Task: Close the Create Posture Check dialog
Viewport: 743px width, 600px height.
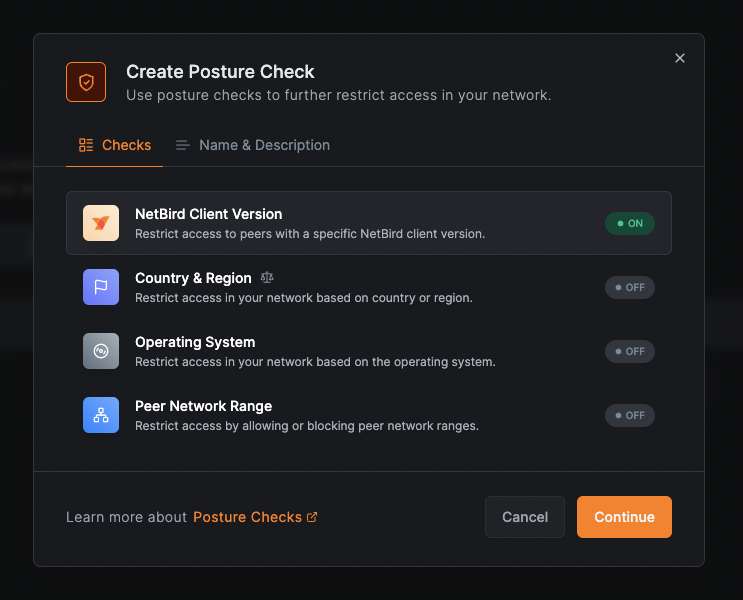Action: [x=680, y=58]
